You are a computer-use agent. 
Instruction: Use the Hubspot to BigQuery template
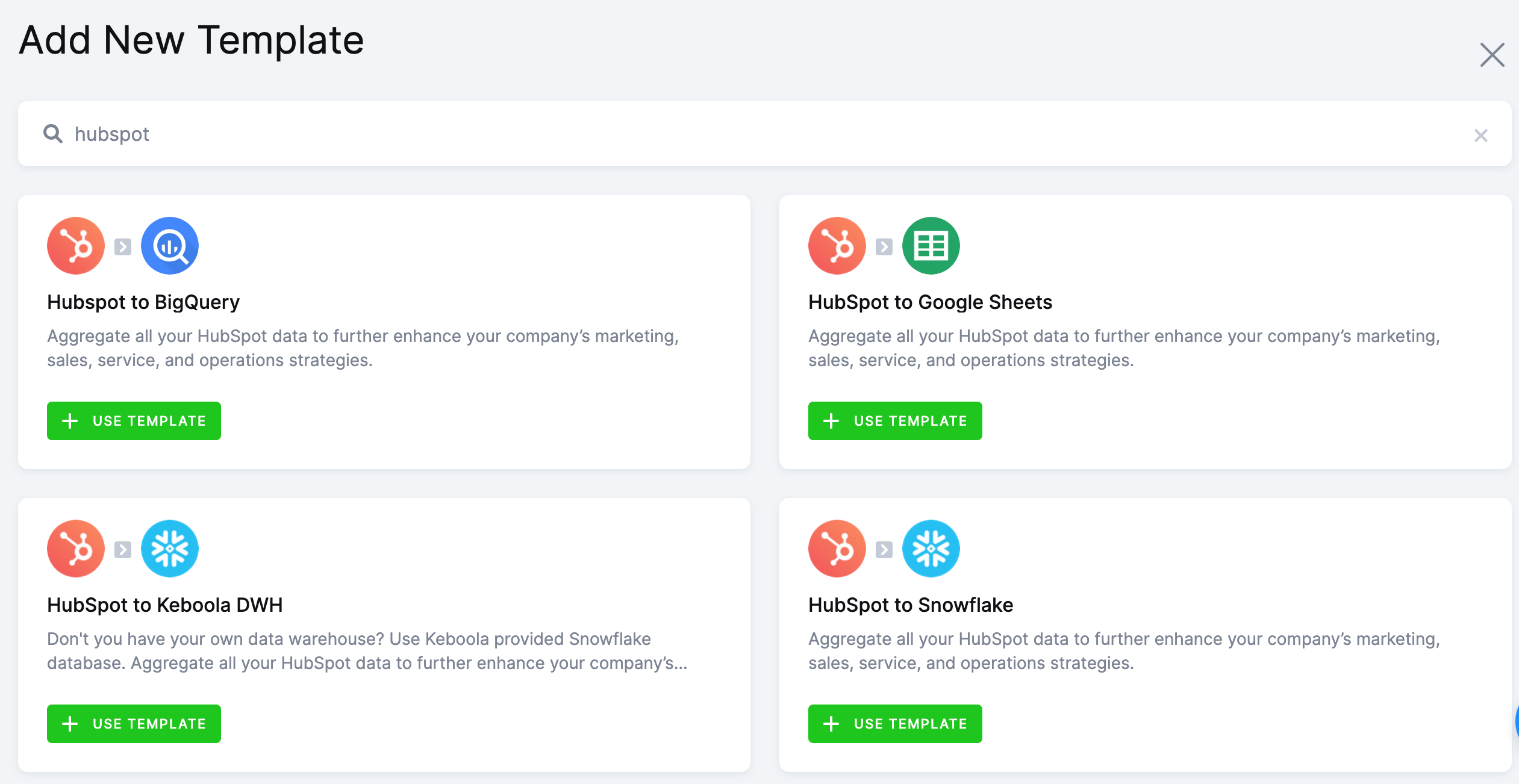pyautogui.click(x=134, y=421)
